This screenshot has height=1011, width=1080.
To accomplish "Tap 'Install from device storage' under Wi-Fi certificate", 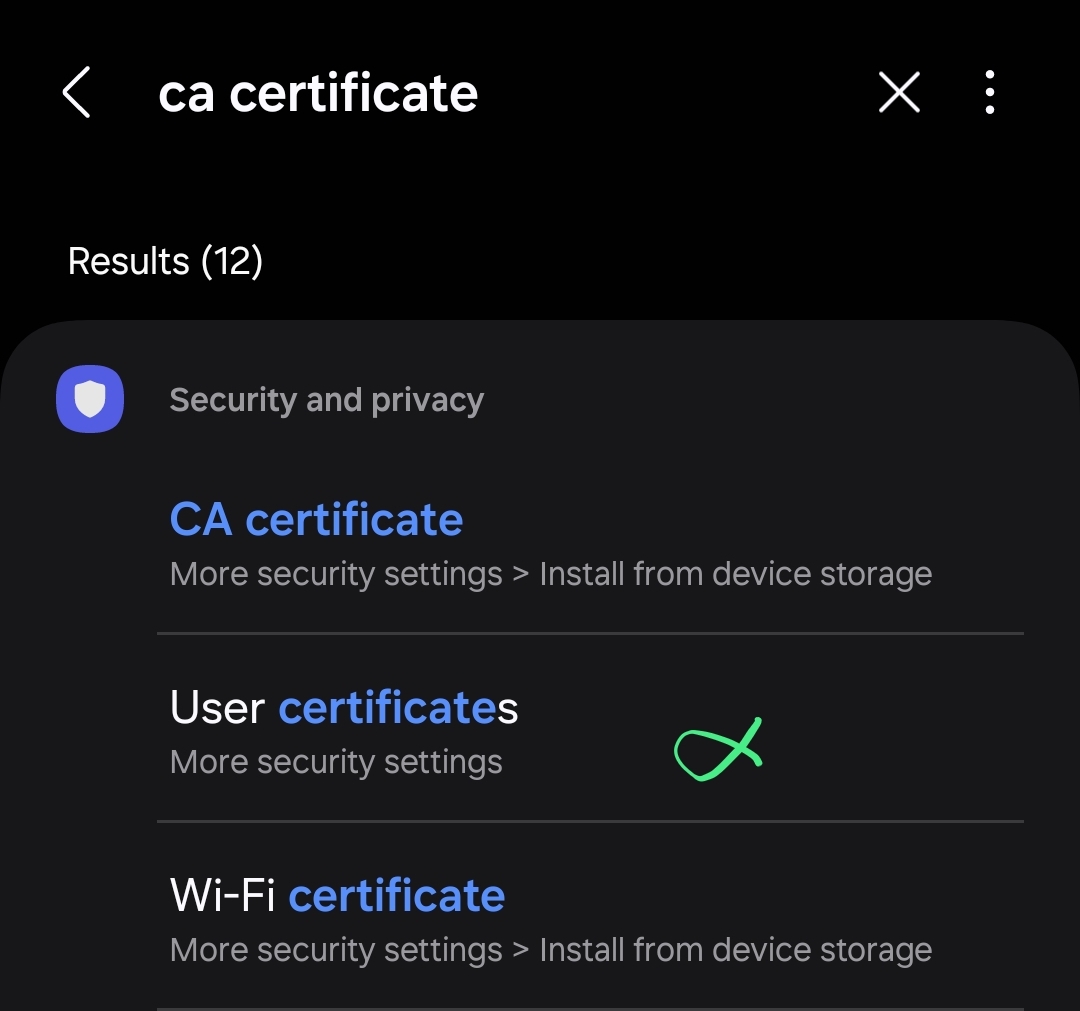I will 736,950.
